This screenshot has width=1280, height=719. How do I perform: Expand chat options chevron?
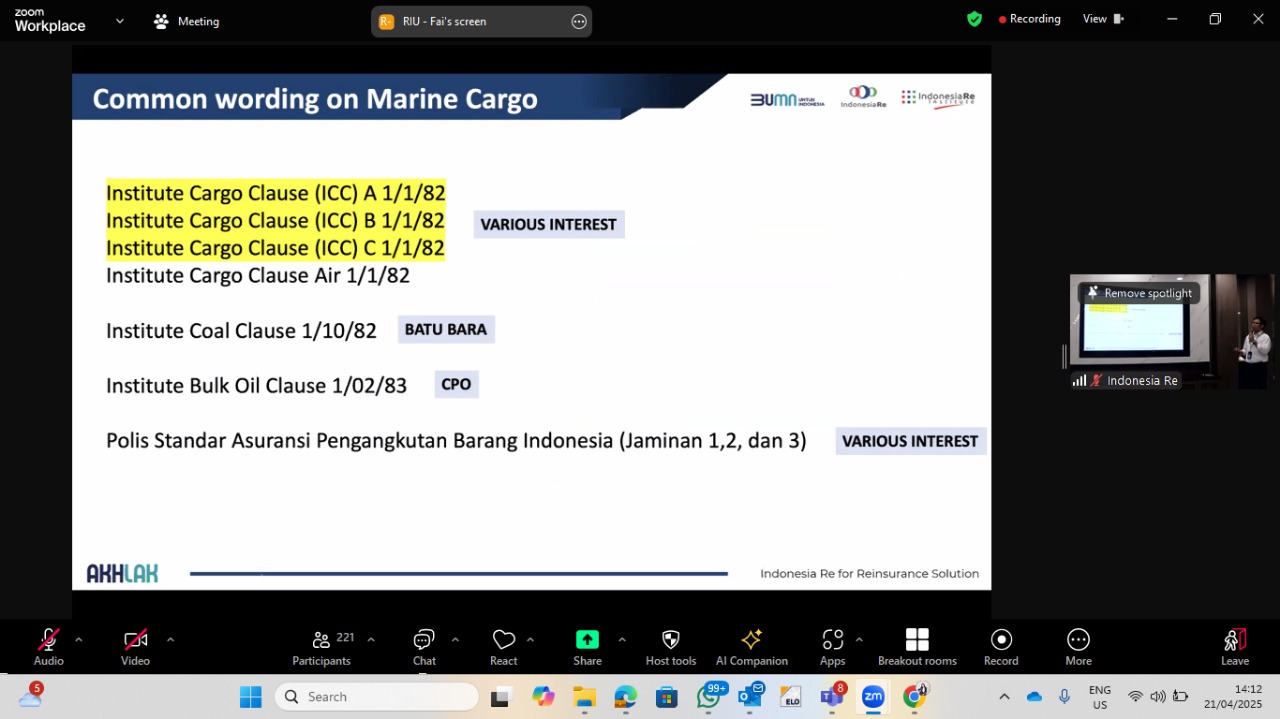[455, 640]
